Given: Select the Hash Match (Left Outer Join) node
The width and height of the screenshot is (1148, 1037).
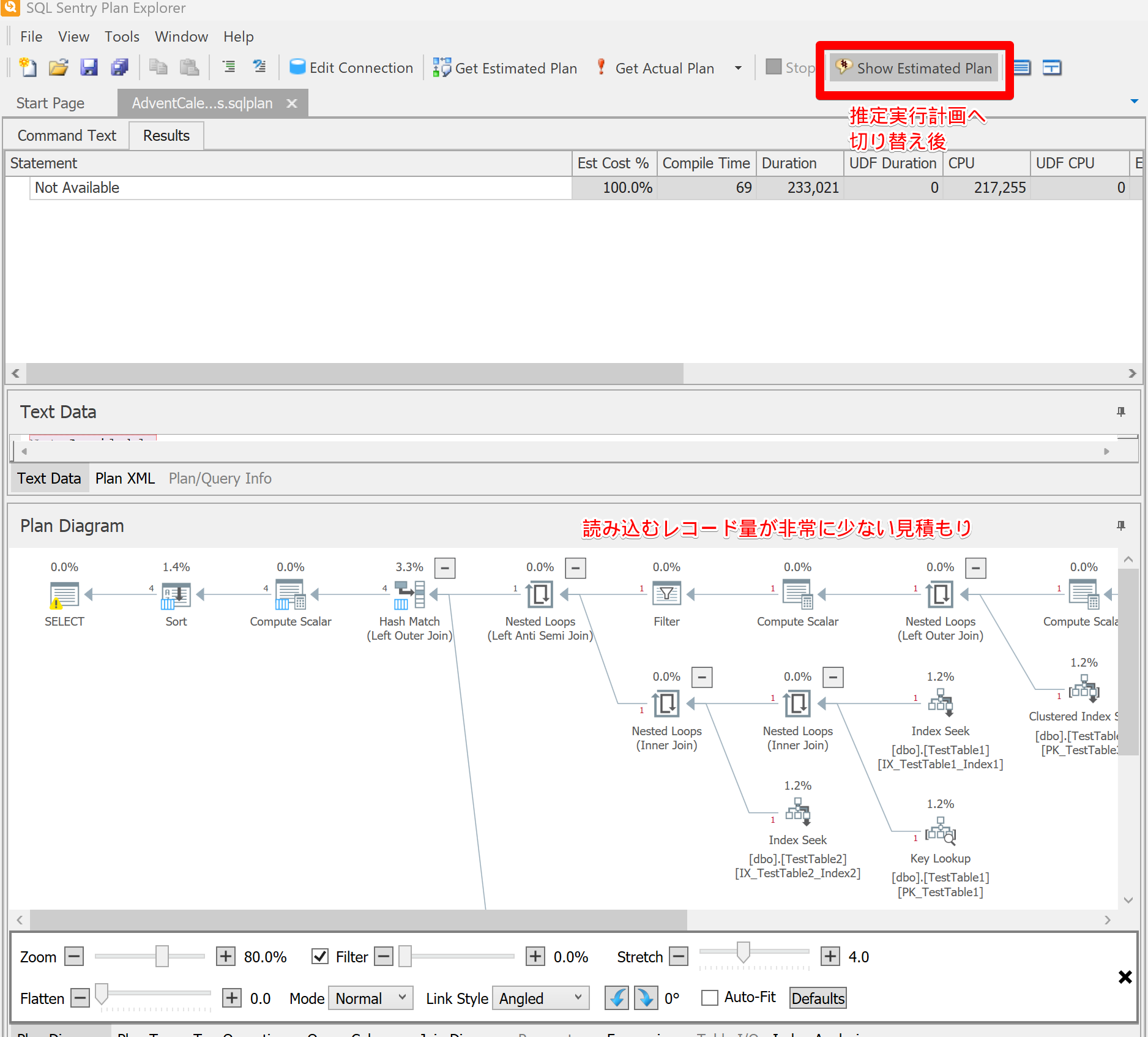Looking at the screenshot, I should [x=409, y=595].
